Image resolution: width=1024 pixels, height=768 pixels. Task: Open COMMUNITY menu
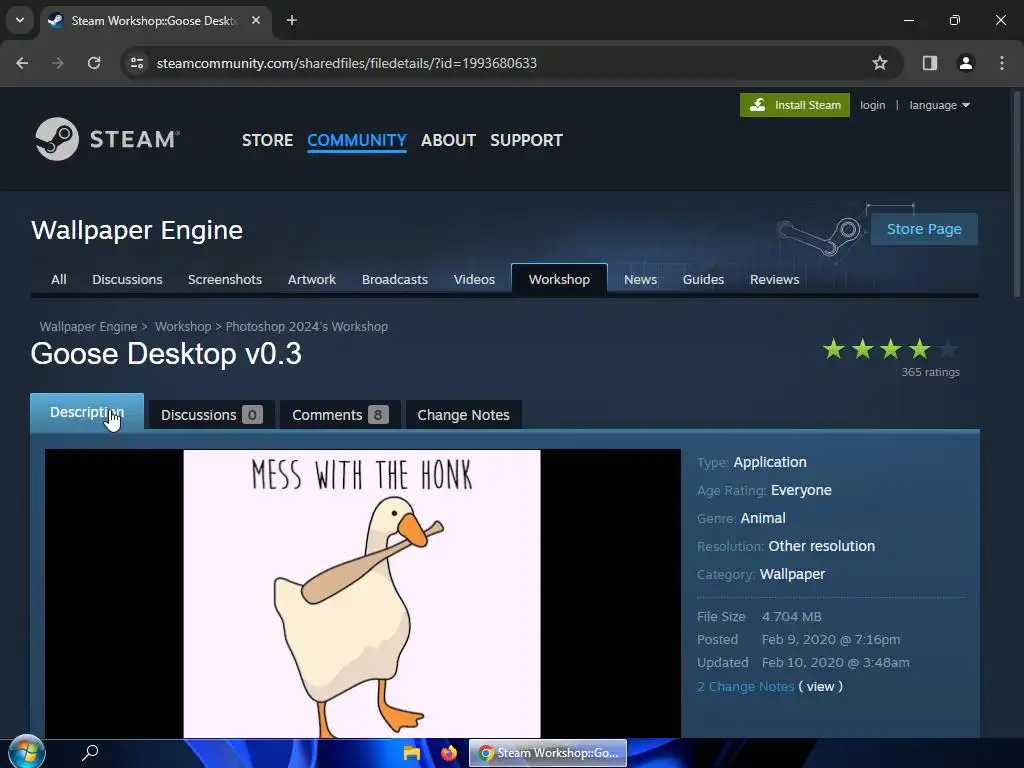[357, 140]
